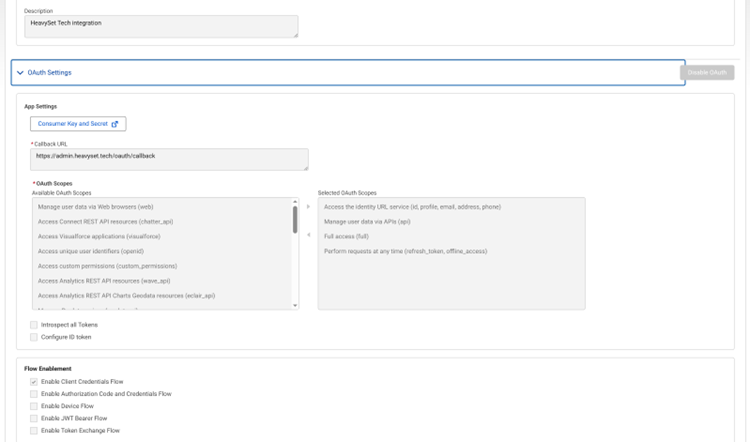750x442 pixels.
Task: Enable the JWT Bearer Flow checkbox
Action: (33, 418)
